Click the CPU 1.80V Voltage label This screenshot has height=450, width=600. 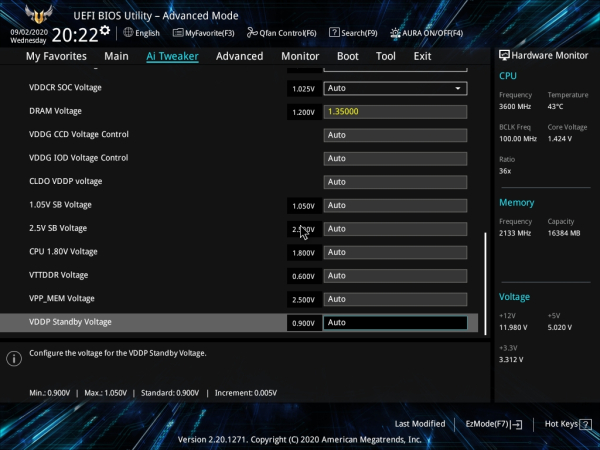pyautogui.click(x=63, y=252)
